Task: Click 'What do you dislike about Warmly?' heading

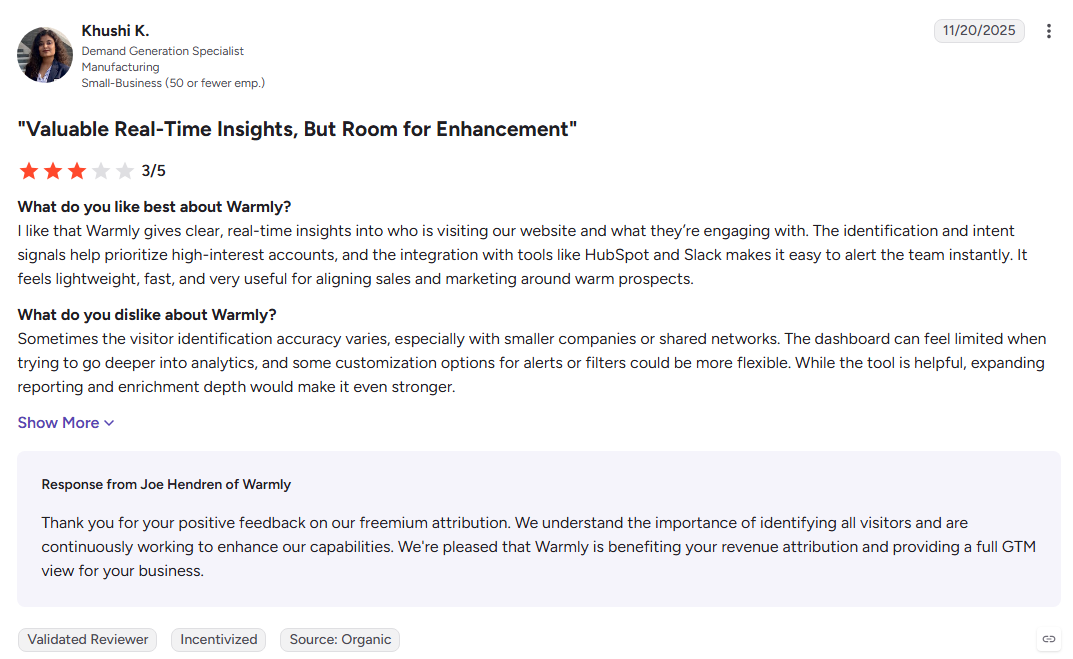Action: [x=147, y=315]
